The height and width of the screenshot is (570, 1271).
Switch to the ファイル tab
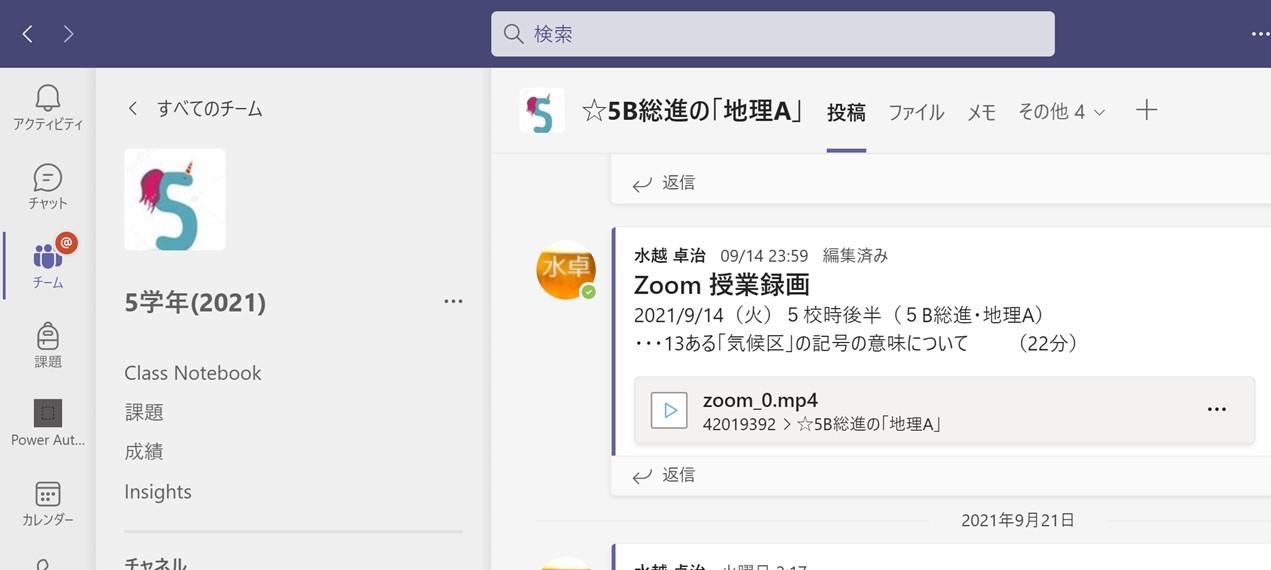(x=916, y=113)
